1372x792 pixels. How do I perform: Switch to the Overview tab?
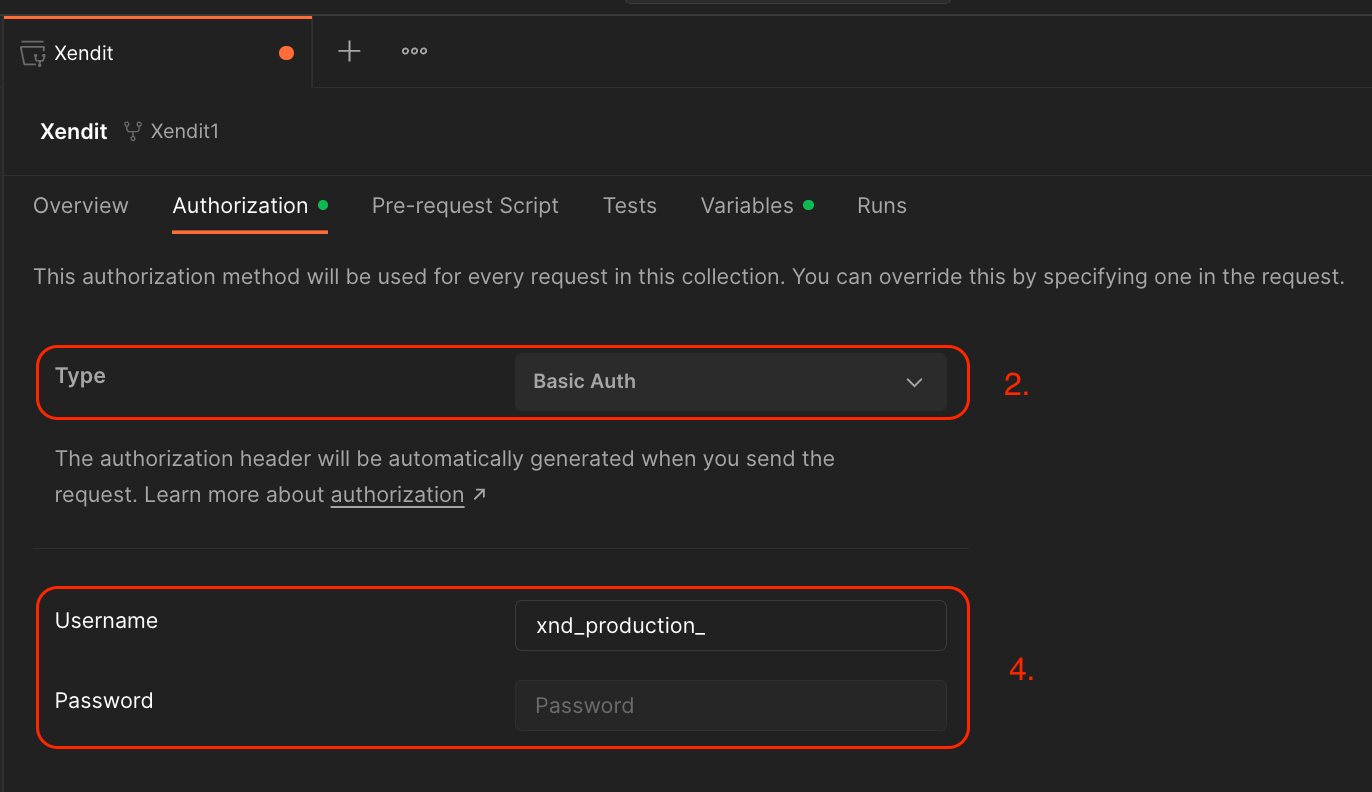(x=81, y=206)
